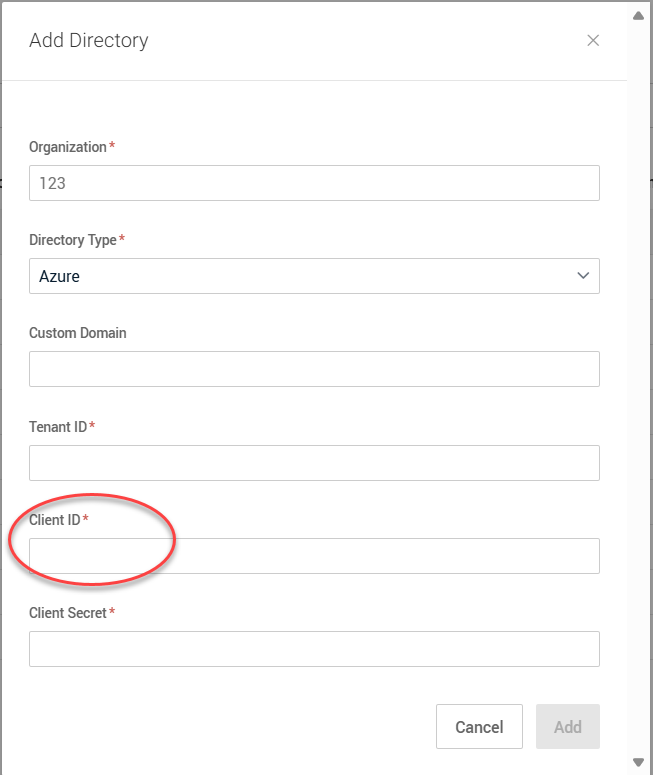Click the Client ID input field
653x775 pixels.
[314, 556]
